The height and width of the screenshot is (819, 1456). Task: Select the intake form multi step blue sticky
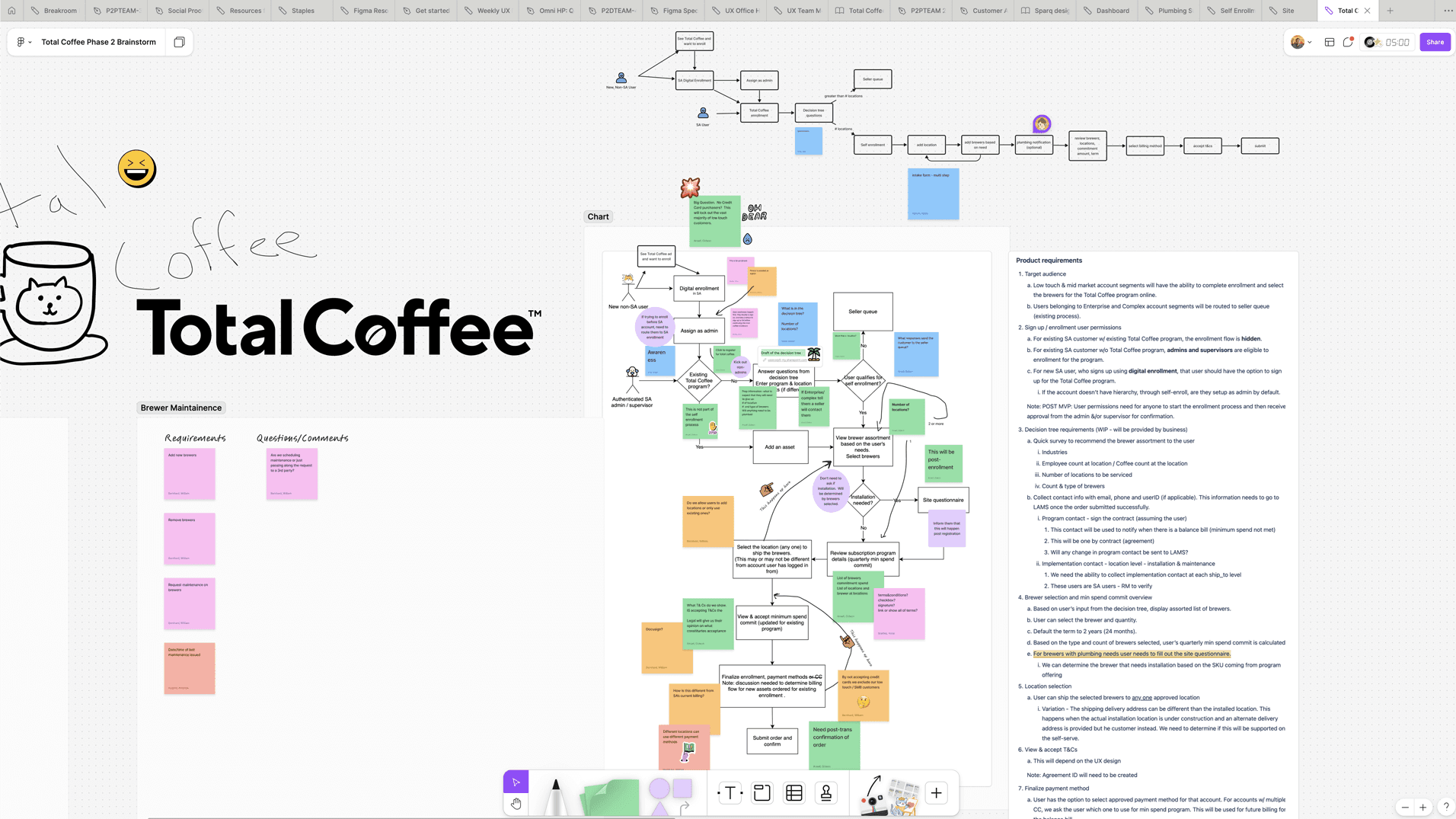933,194
